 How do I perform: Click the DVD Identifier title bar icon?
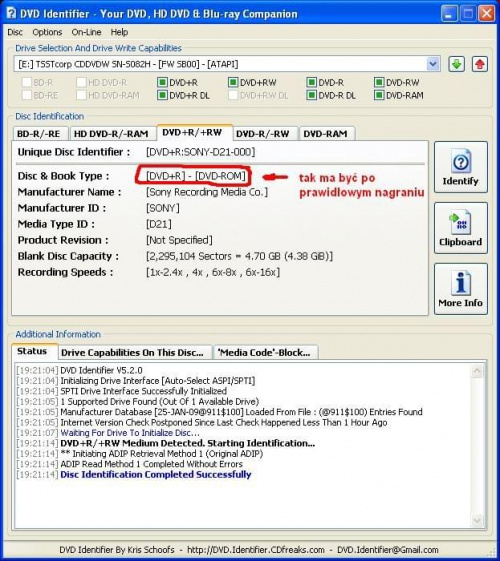[11, 14]
